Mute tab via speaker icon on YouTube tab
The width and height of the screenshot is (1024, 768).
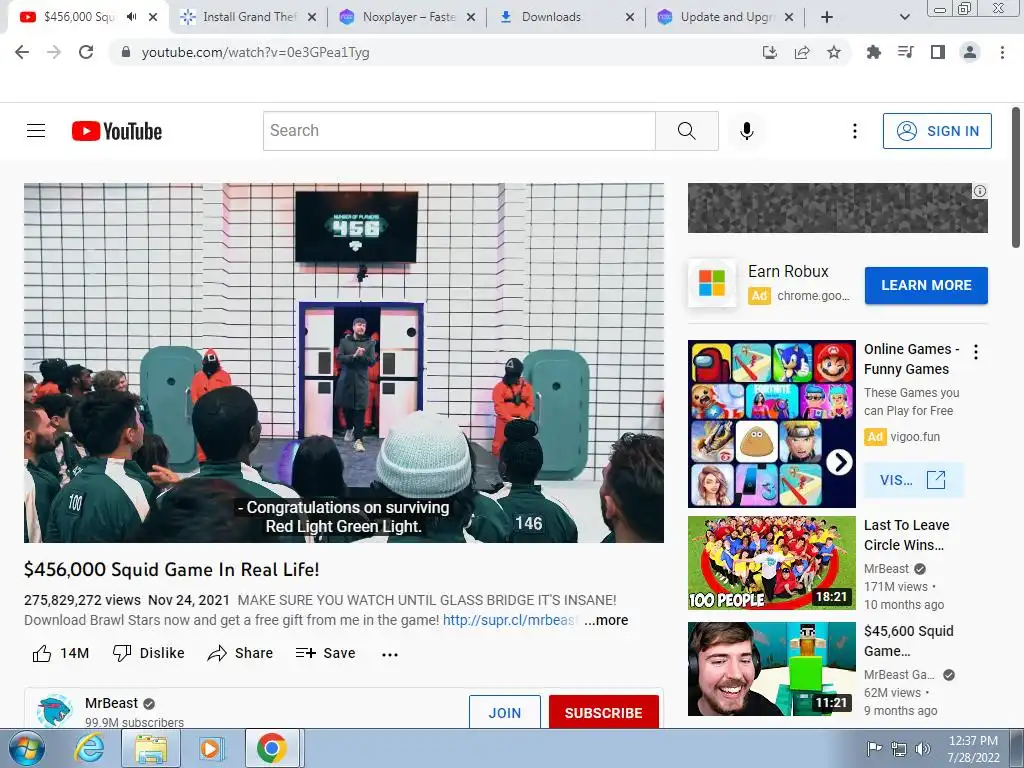131,17
